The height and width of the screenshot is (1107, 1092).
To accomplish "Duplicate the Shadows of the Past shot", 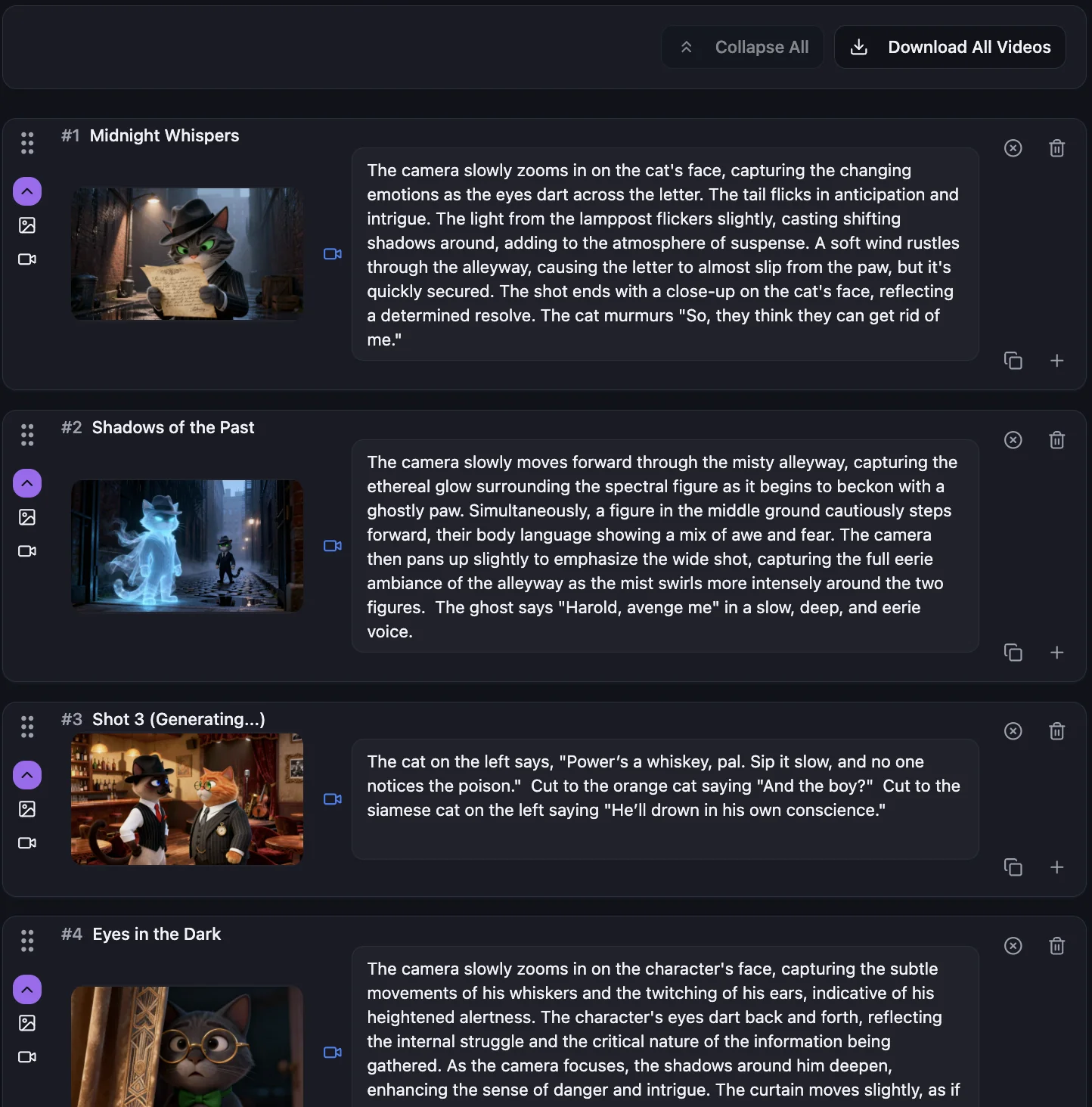I will click(1013, 653).
